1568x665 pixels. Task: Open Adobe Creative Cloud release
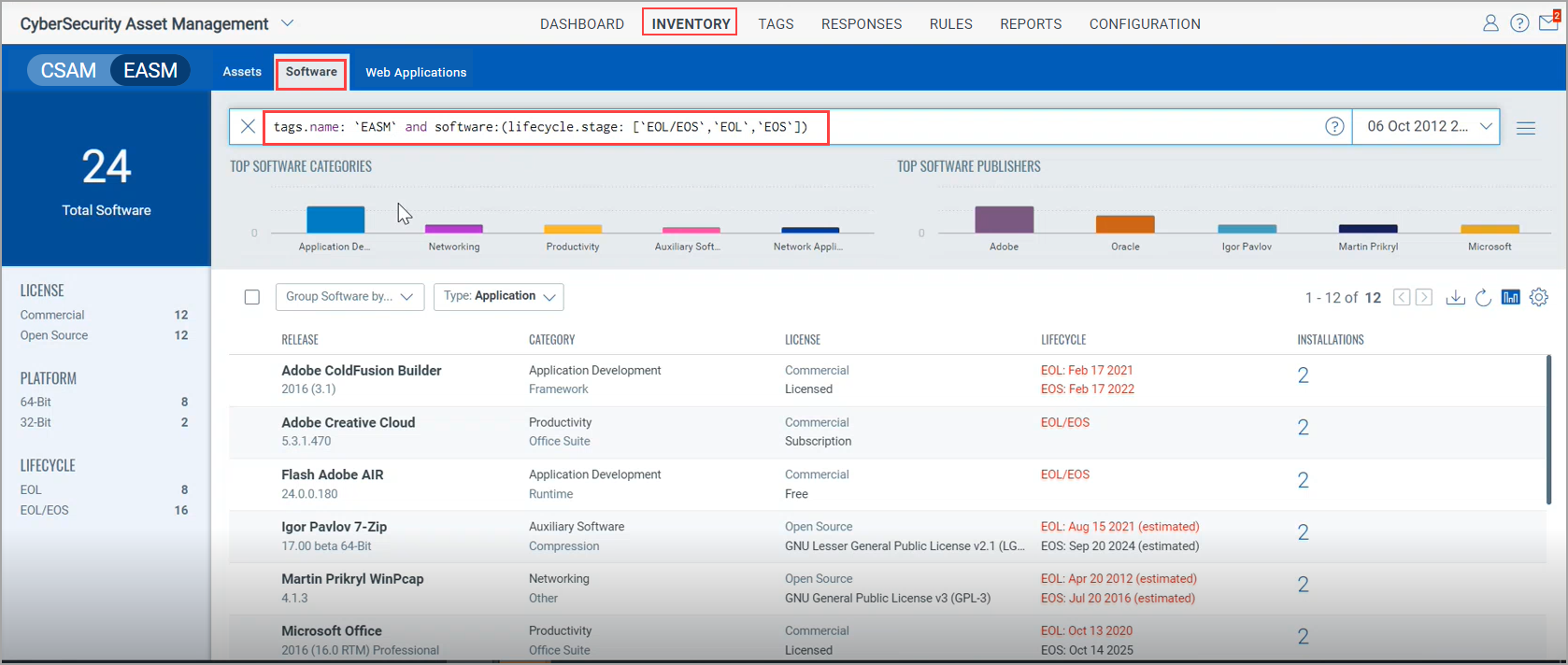coord(349,422)
